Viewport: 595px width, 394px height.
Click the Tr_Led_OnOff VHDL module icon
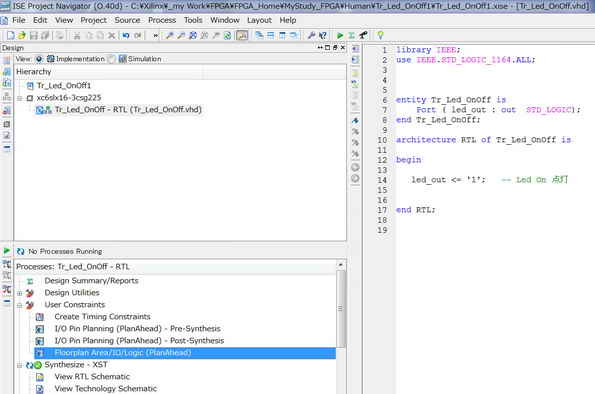pyautogui.click(x=44, y=110)
